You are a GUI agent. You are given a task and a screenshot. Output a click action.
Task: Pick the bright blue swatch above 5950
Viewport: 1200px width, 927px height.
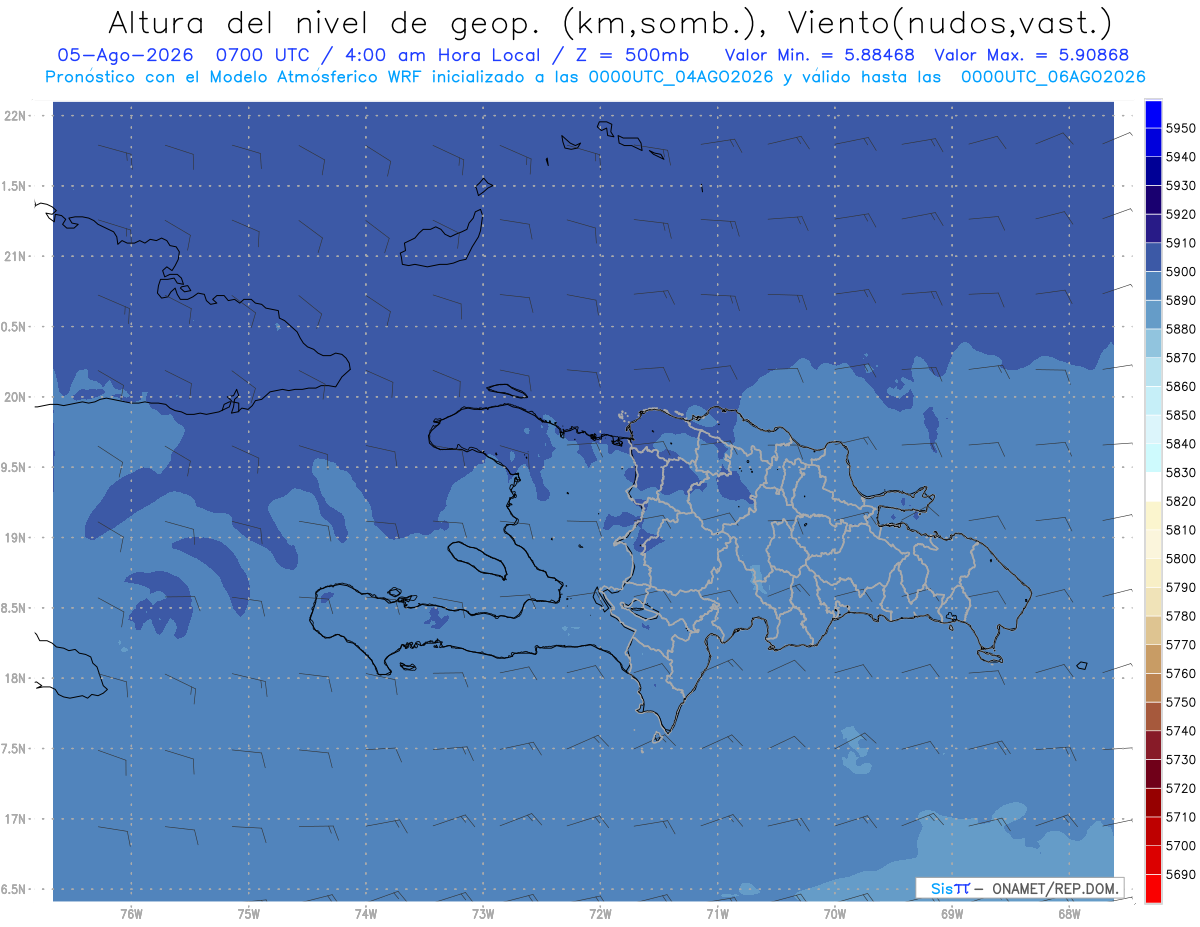coord(1153,114)
